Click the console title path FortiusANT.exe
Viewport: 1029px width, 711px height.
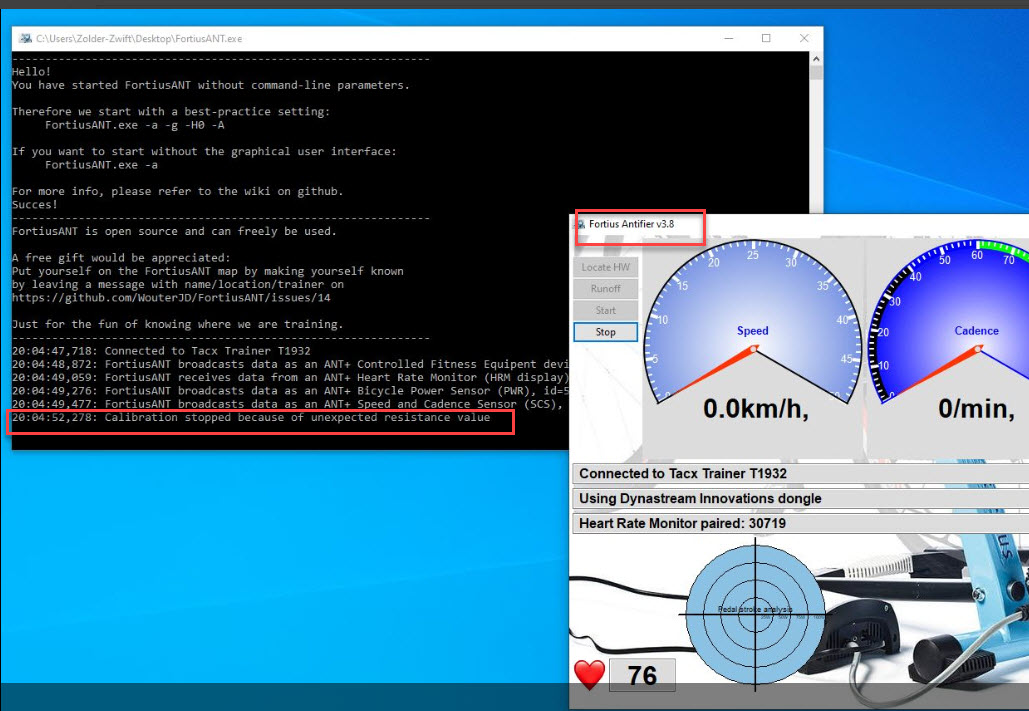coord(139,39)
